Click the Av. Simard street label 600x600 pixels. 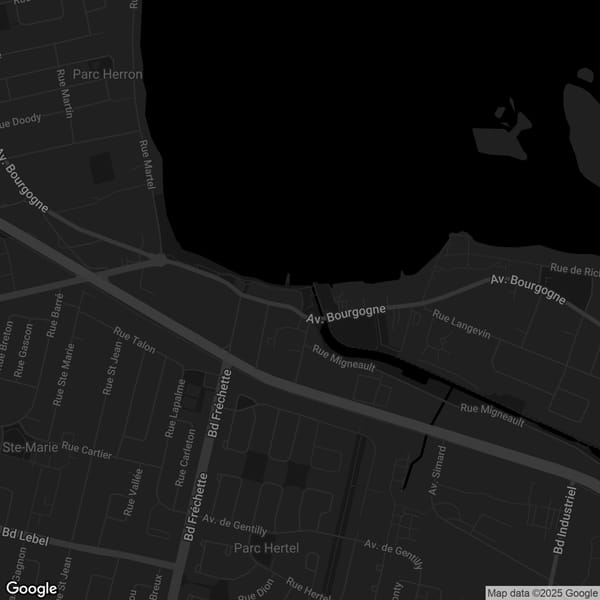tap(435, 470)
